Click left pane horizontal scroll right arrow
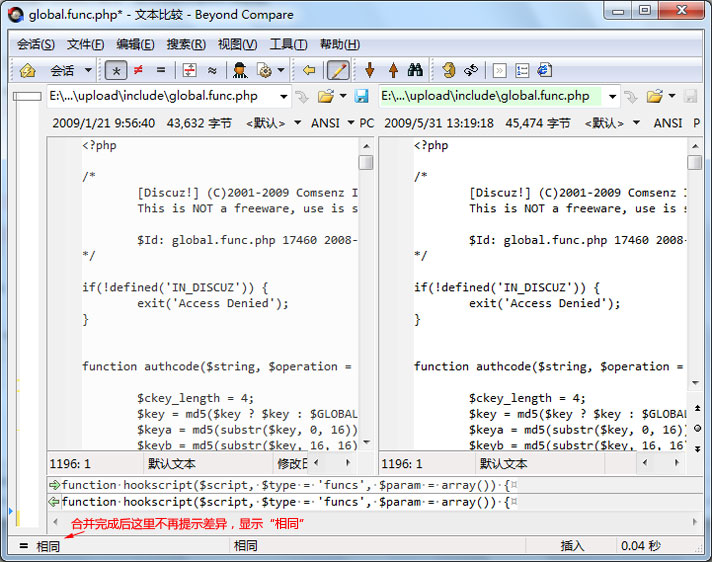The image size is (712, 562). 348,463
